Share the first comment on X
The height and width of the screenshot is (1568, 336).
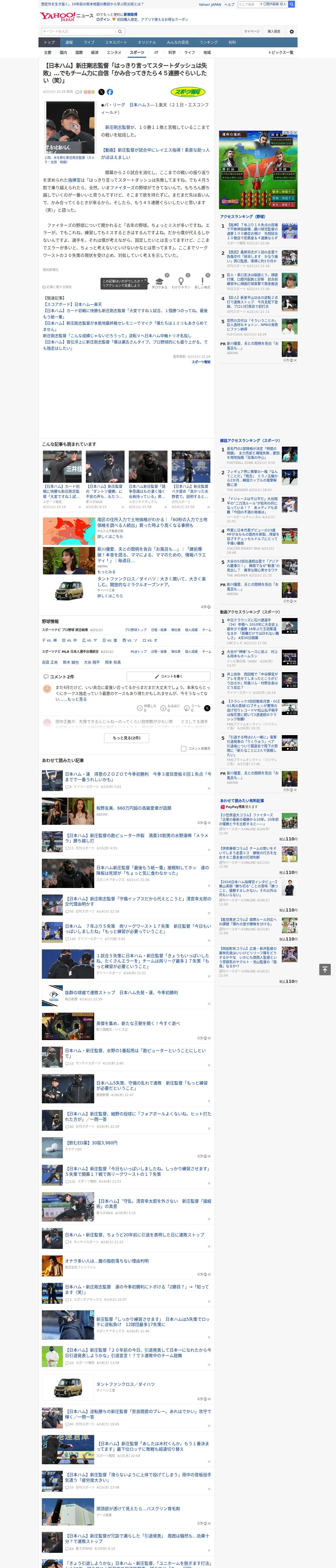click(x=207, y=708)
